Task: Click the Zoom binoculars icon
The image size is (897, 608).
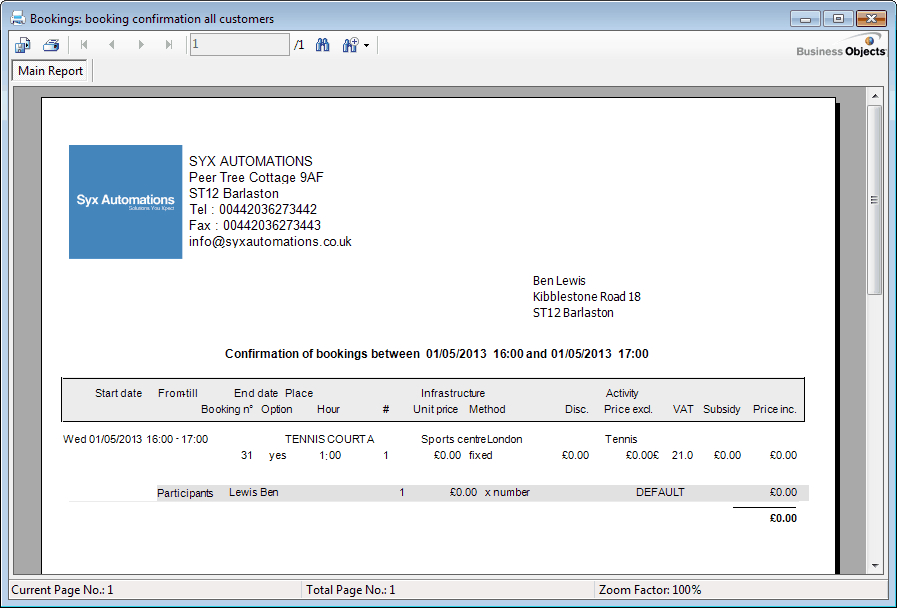Action: (x=350, y=45)
